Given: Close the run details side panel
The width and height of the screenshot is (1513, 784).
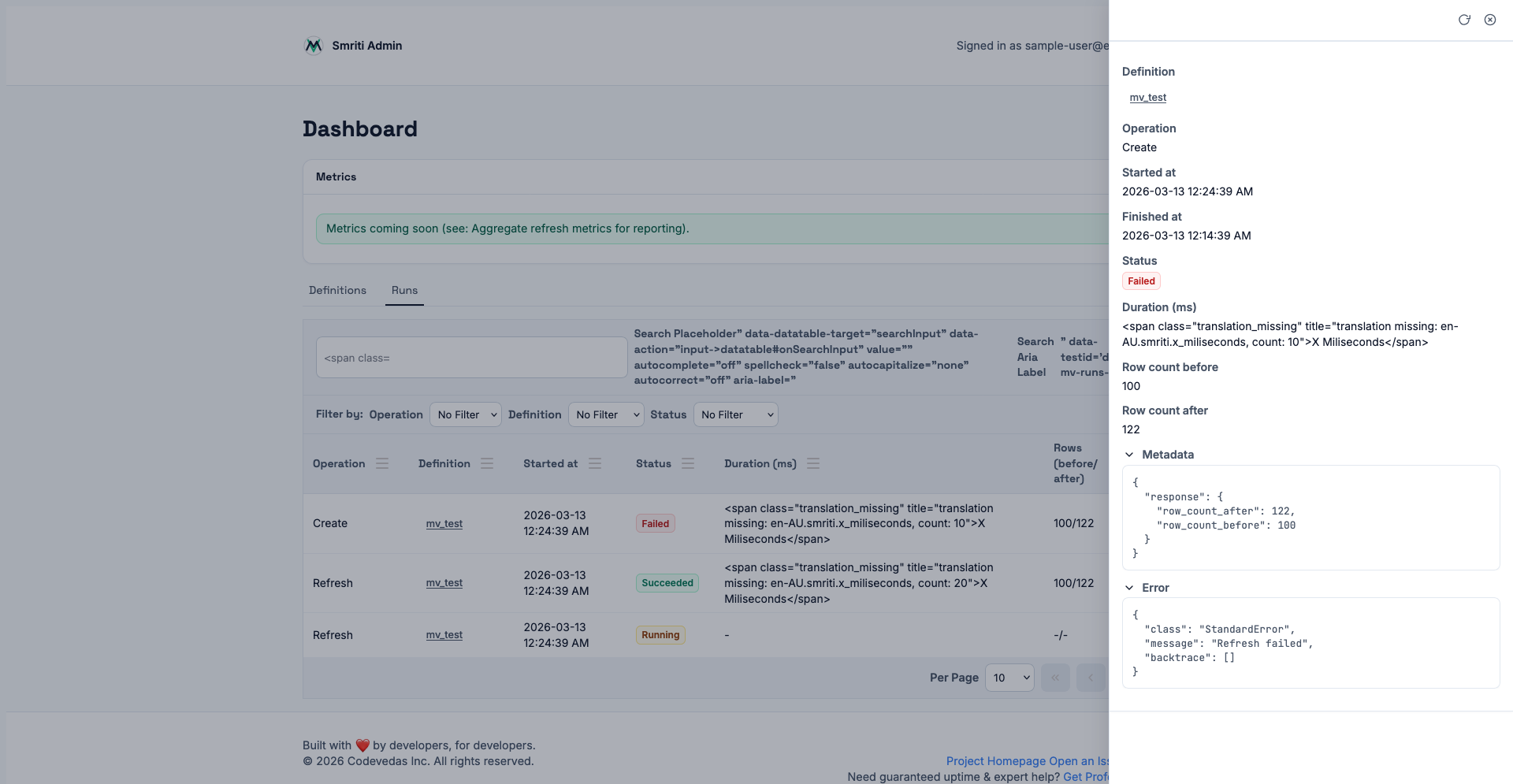Looking at the screenshot, I should click(x=1490, y=20).
